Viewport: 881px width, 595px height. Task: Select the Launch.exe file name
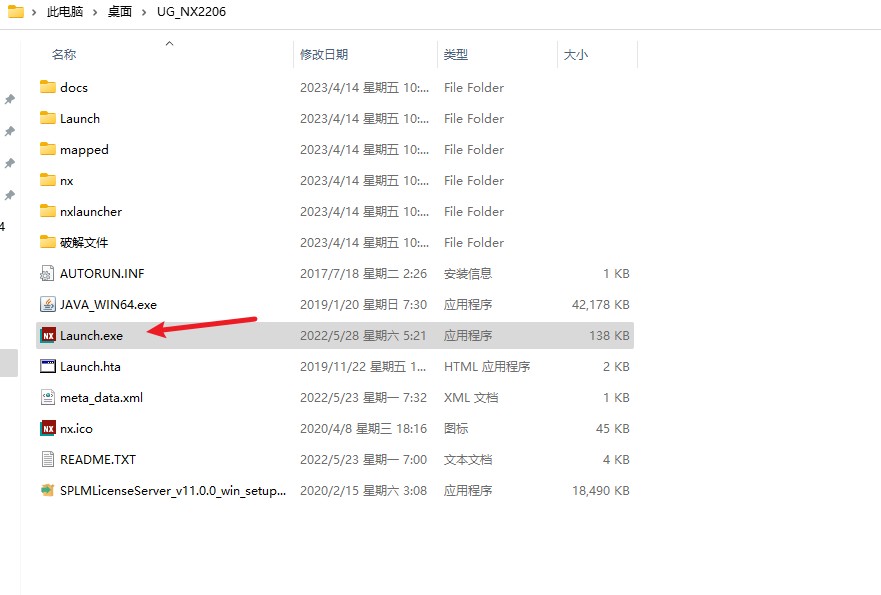91,335
